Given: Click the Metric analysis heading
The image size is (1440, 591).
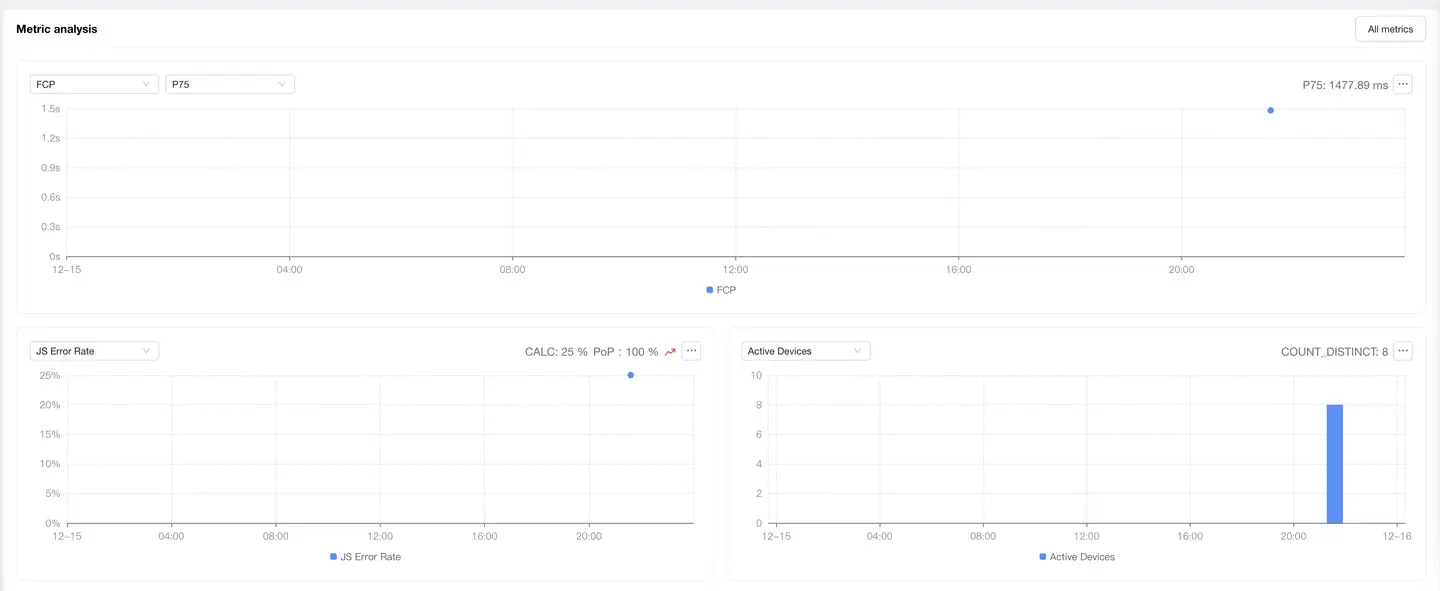Looking at the screenshot, I should point(57,29).
